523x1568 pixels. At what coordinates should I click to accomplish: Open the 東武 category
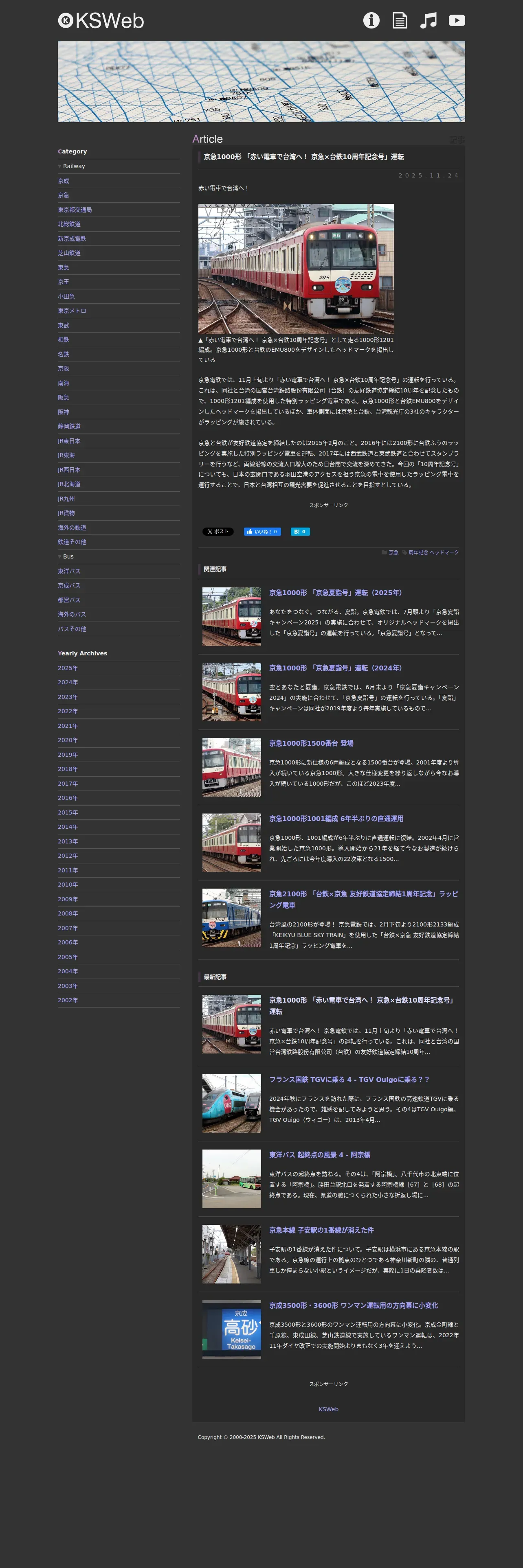63,325
